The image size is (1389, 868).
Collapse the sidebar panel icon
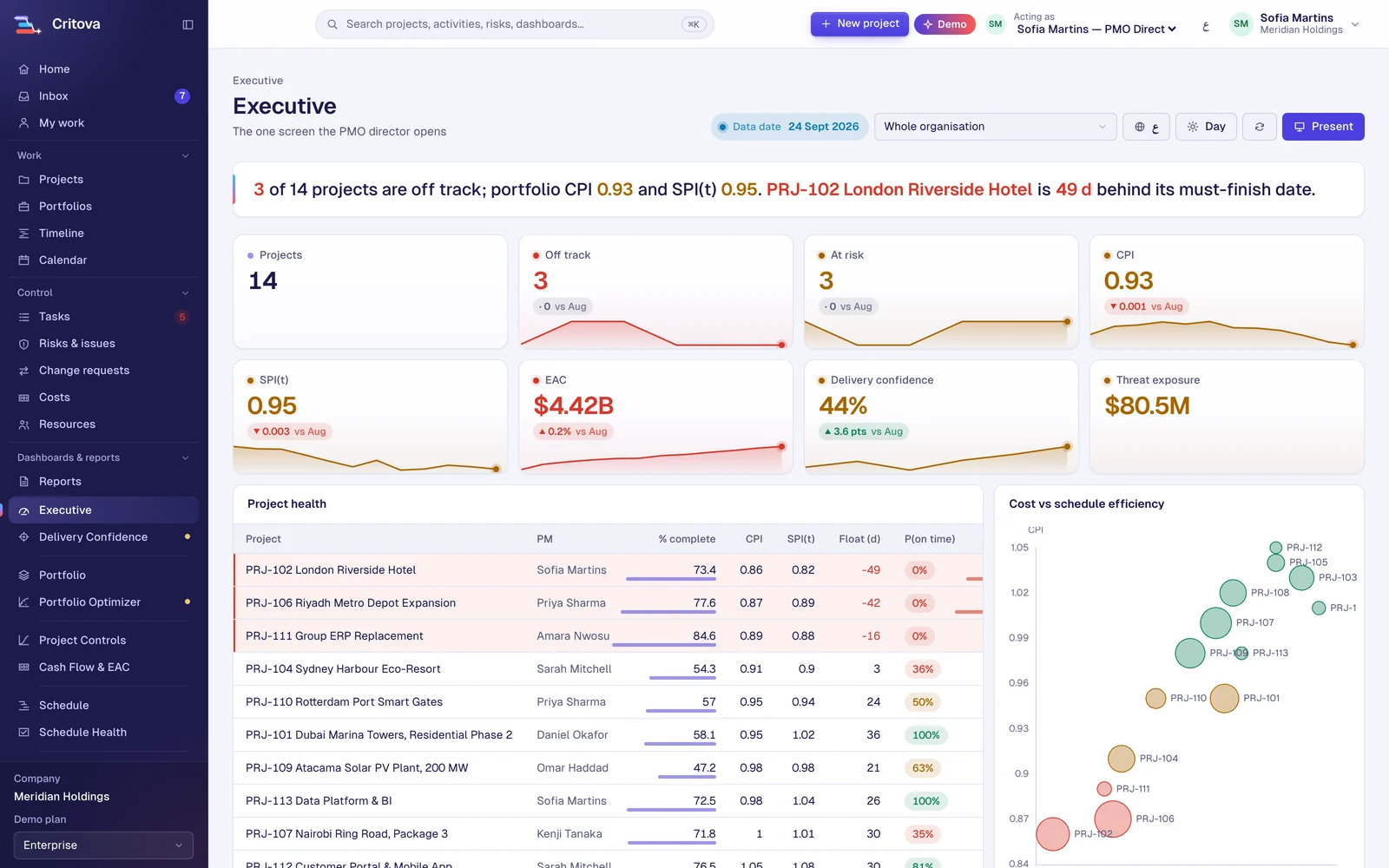[188, 24]
